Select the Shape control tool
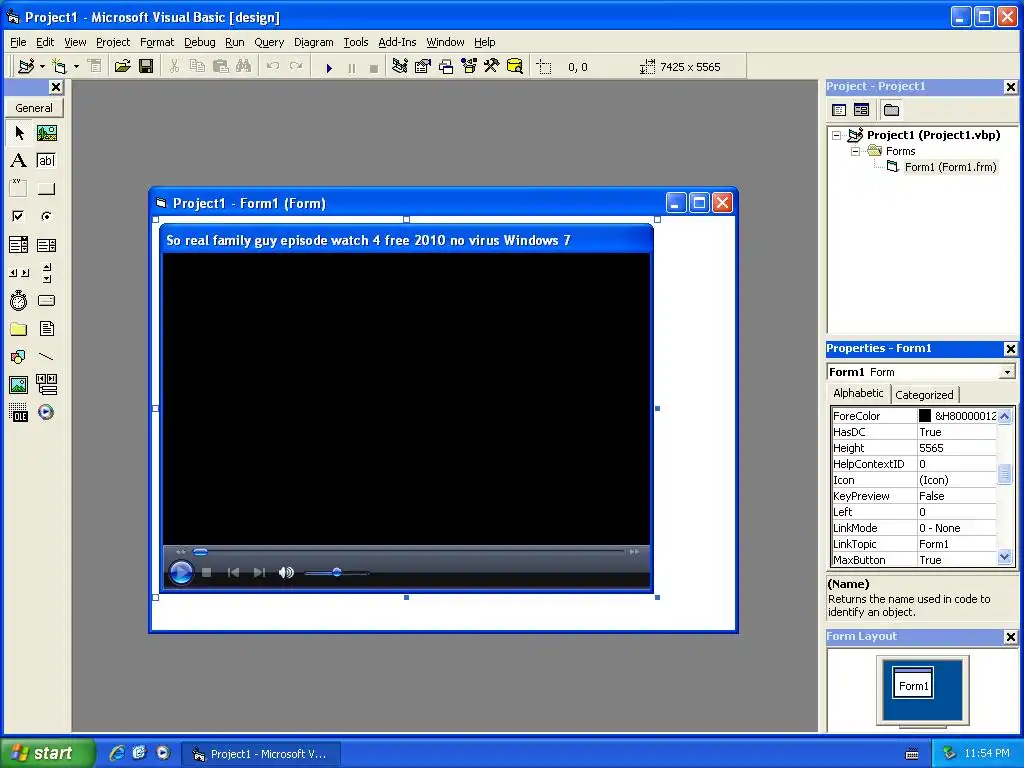 tap(19, 357)
